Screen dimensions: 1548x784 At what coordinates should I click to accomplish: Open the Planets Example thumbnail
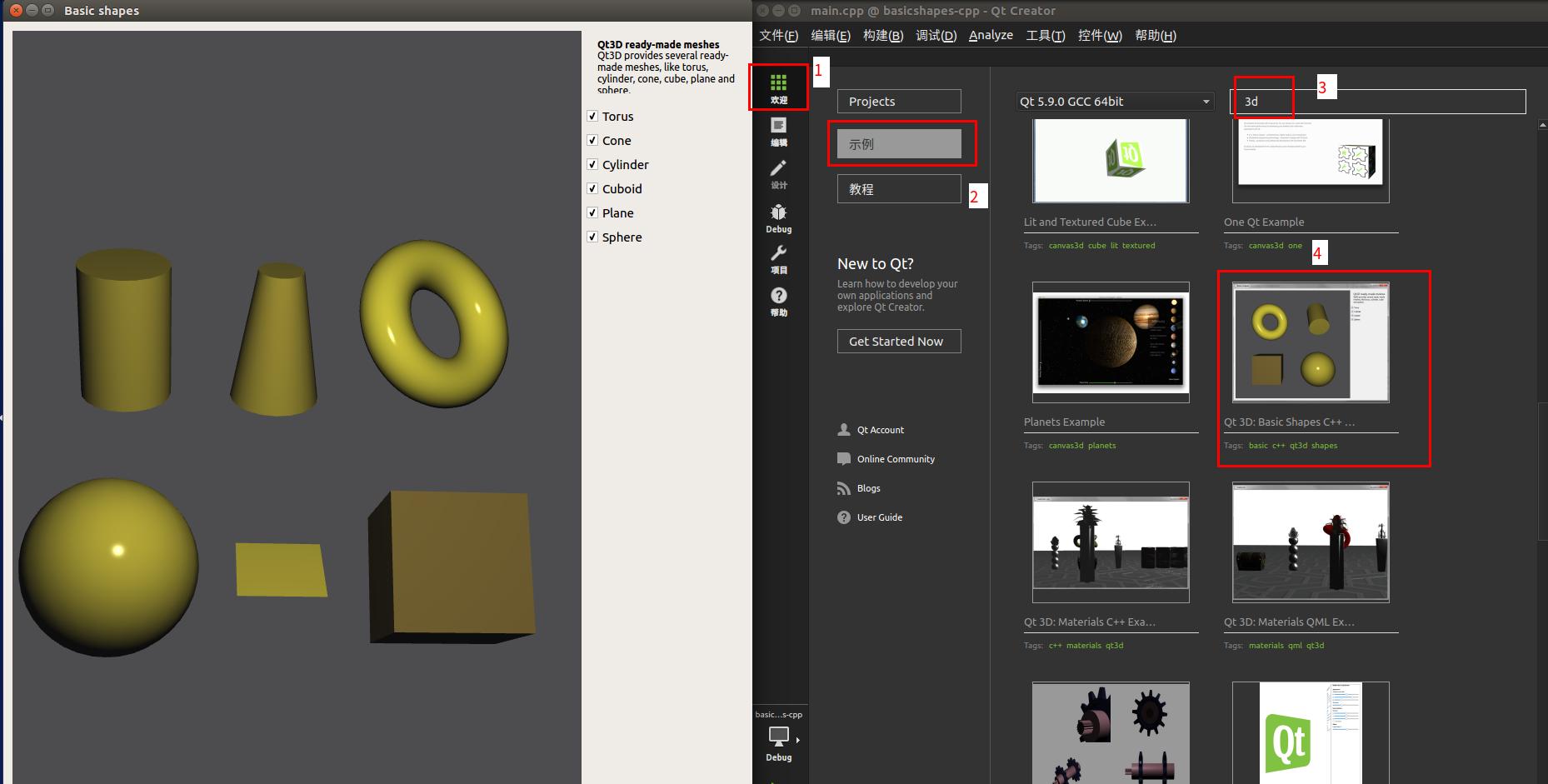[1111, 342]
